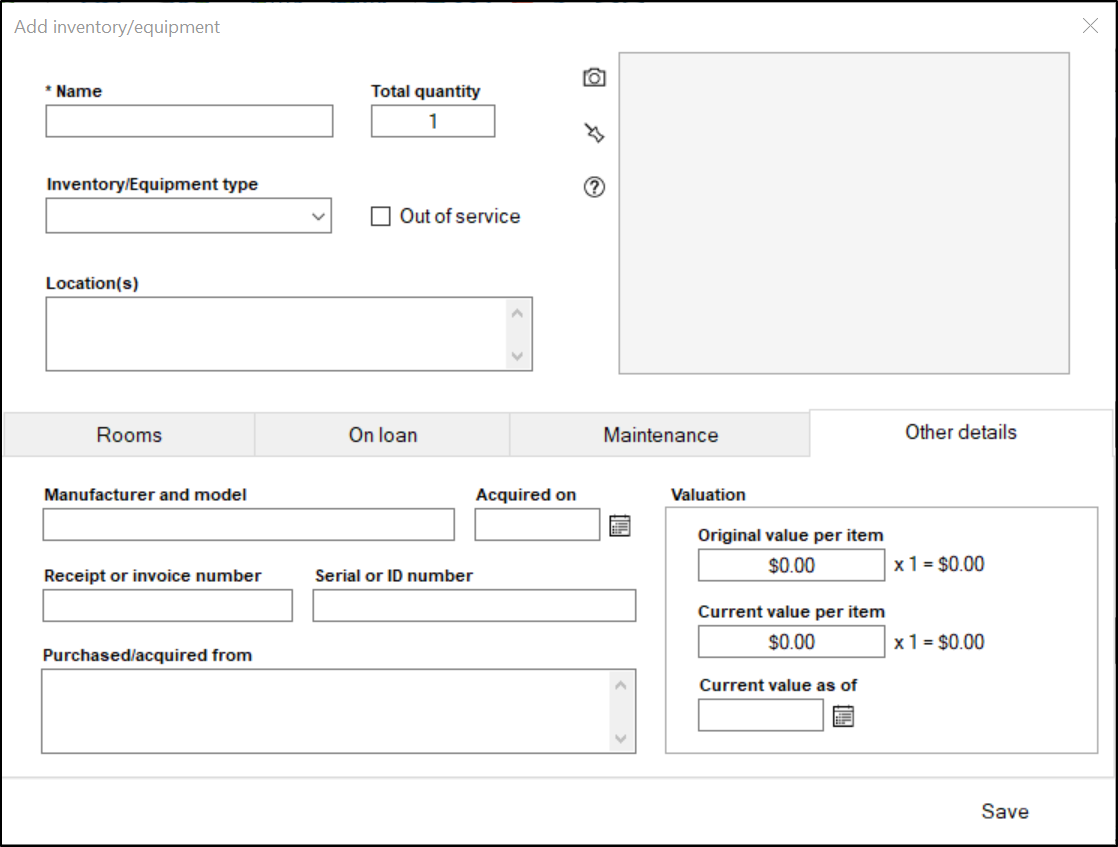Click the Total quantity field
This screenshot has width=1118, height=847.
click(x=433, y=122)
